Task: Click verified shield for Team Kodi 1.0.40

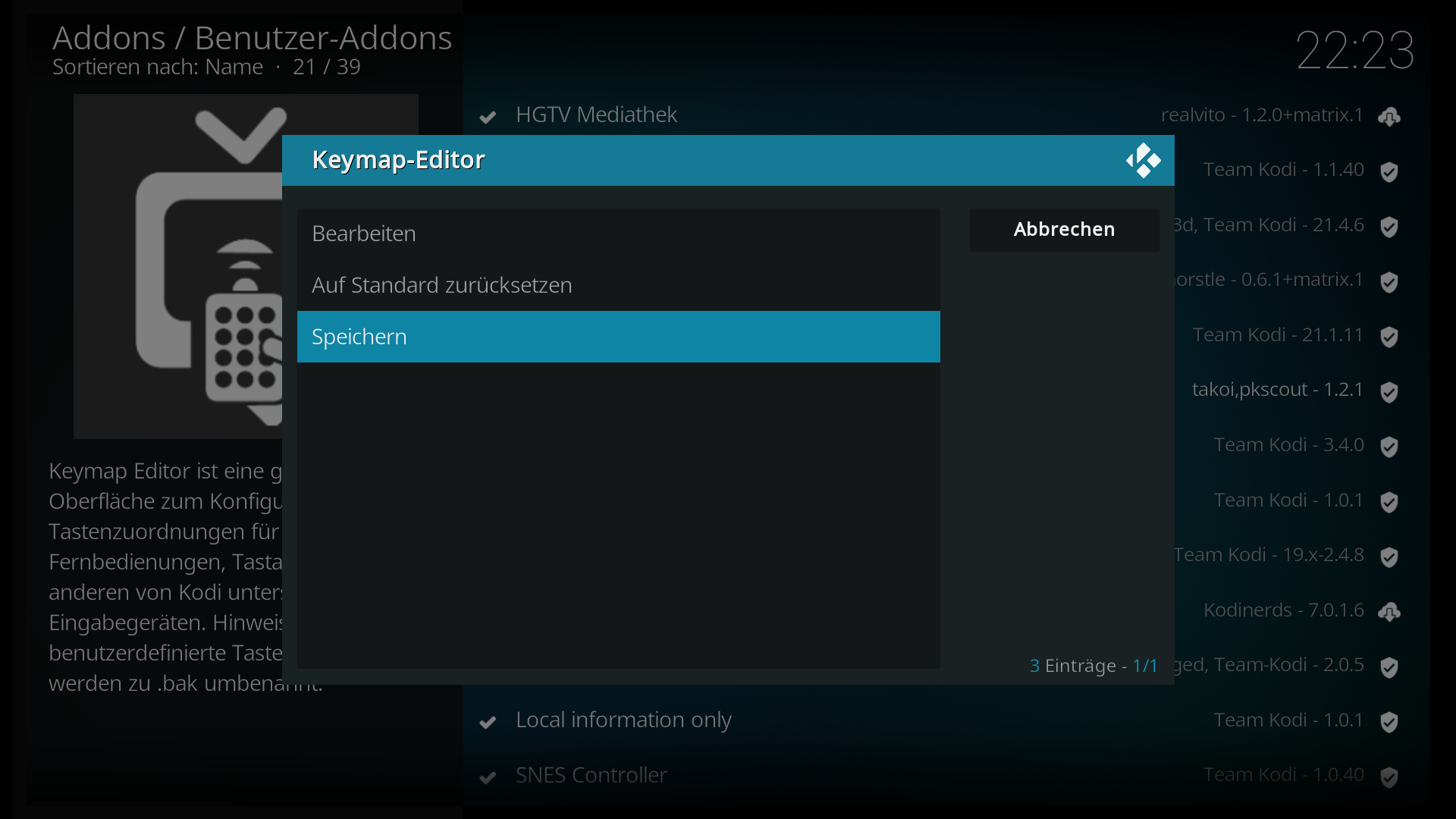Action: click(1389, 777)
